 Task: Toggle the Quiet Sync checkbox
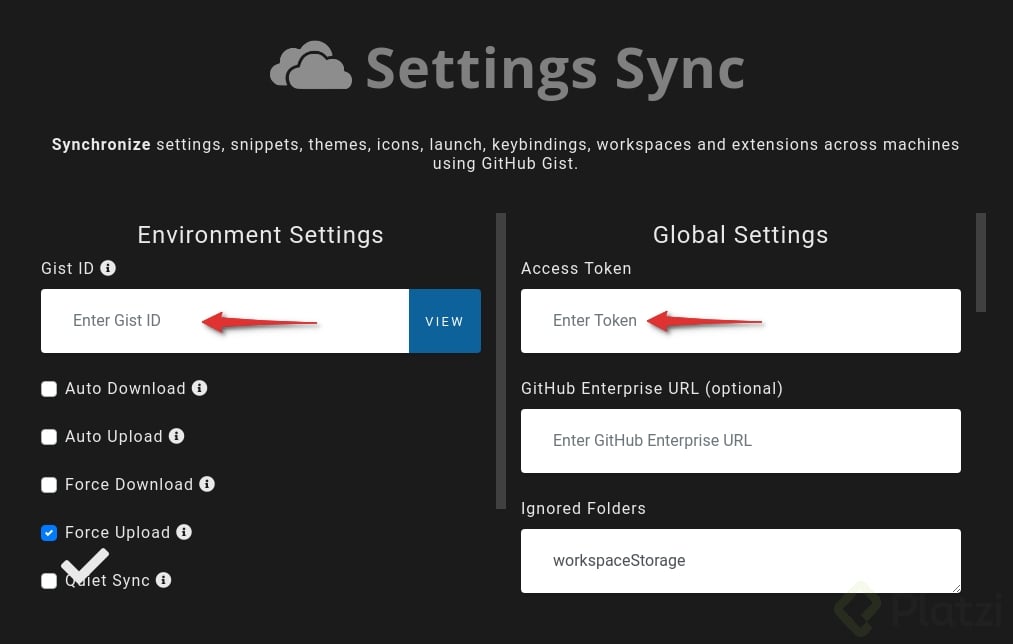pyautogui.click(x=49, y=581)
